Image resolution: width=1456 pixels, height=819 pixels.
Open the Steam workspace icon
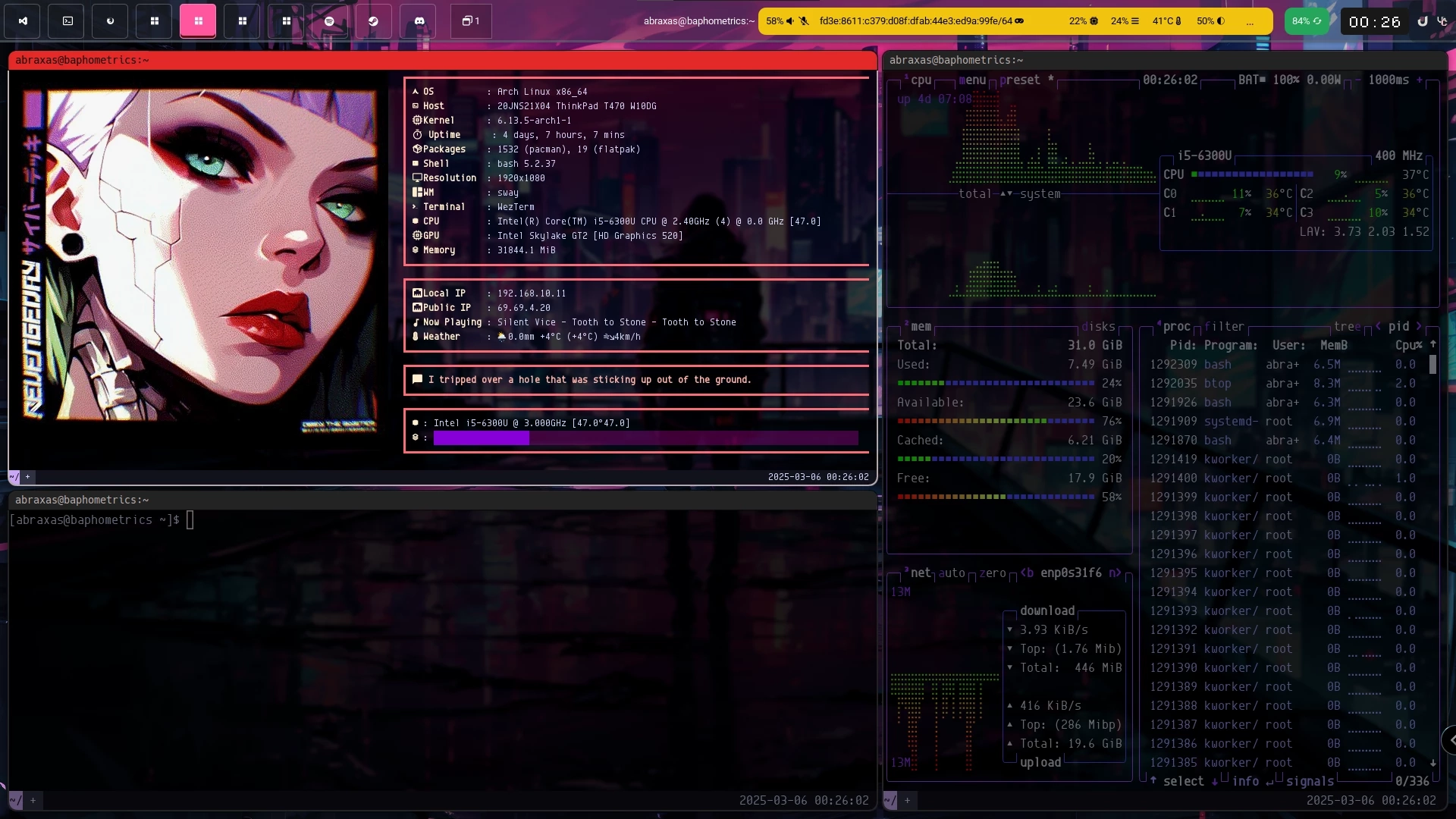[x=374, y=21]
